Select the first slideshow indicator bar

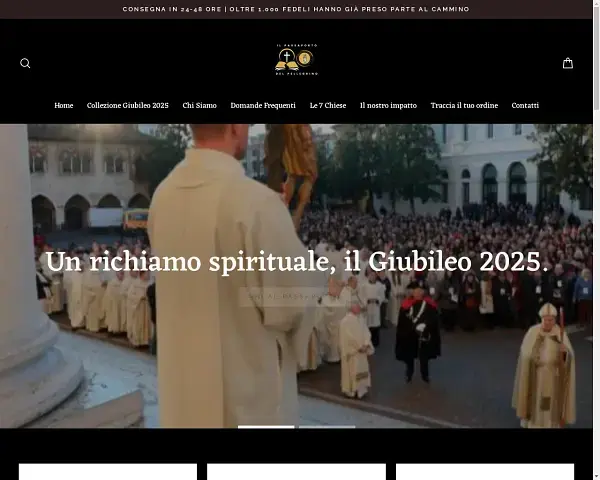pyautogui.click(x=266, y=427)
